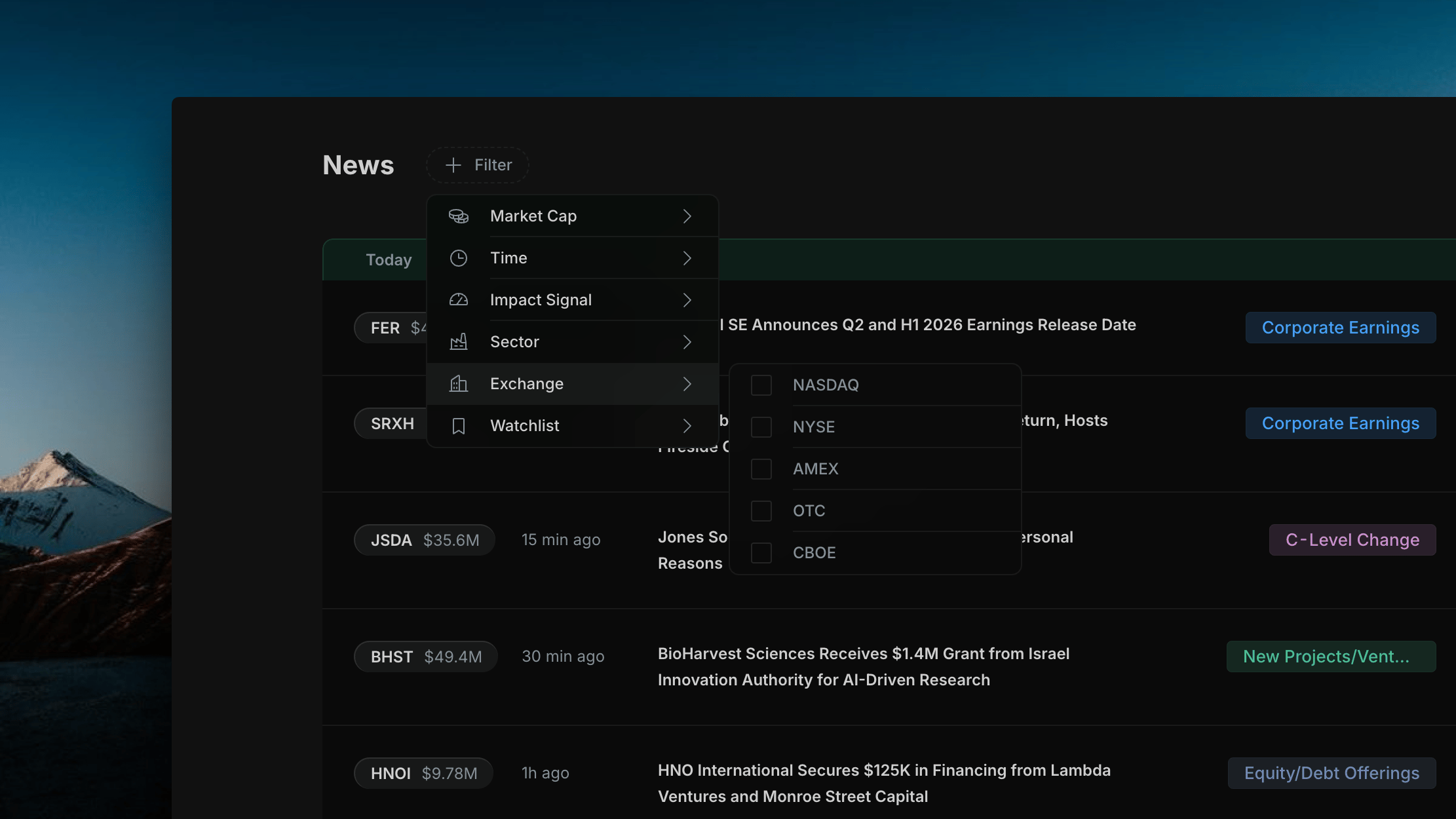Check the OTC checkbox
This screenshot has width=1456, height=819.
click(761, 511)
